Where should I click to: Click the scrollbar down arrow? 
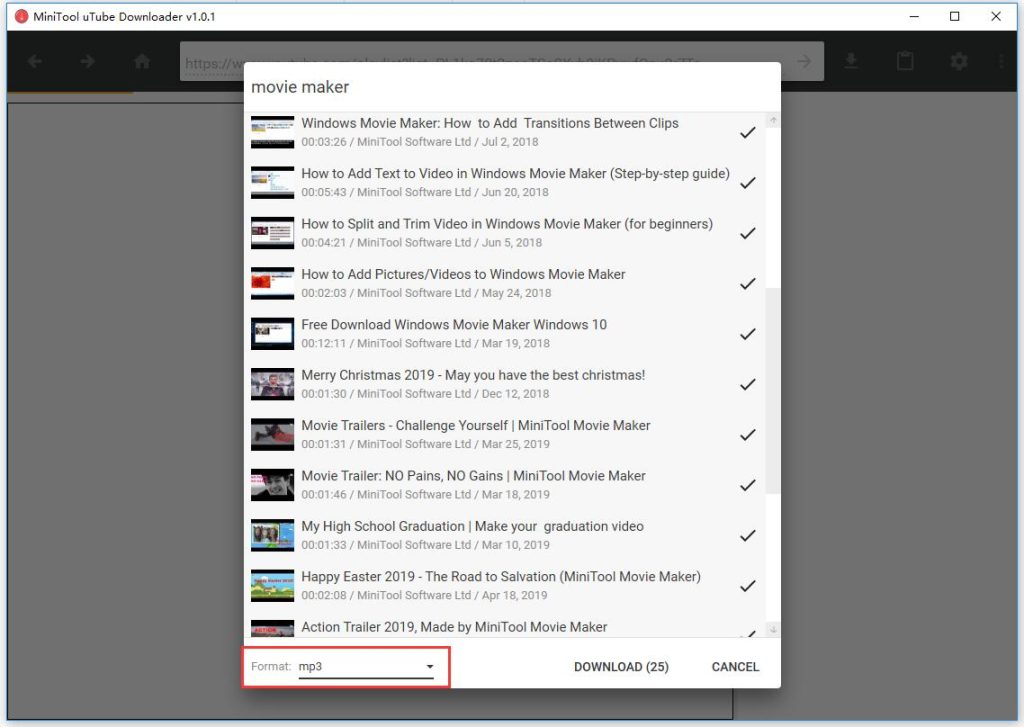(772, 630)
